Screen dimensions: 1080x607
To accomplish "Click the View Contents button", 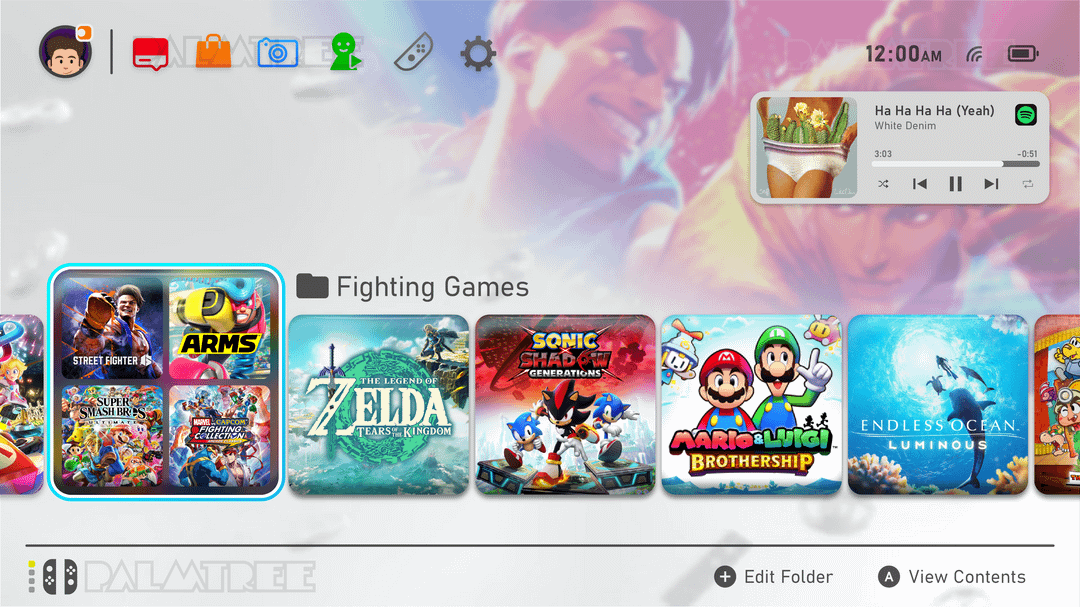I will pos(952,577).
